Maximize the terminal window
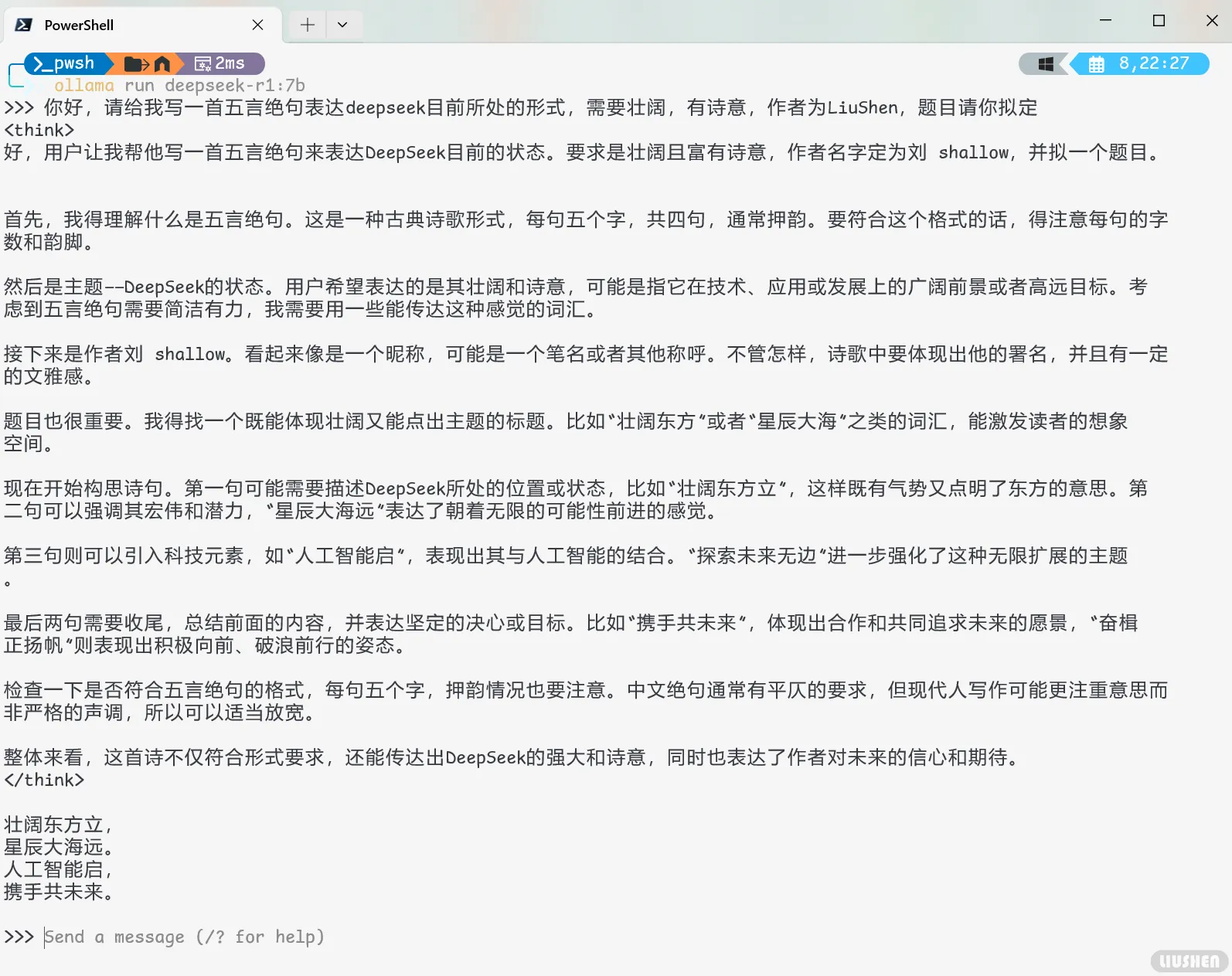 (x=1159, y=21)
